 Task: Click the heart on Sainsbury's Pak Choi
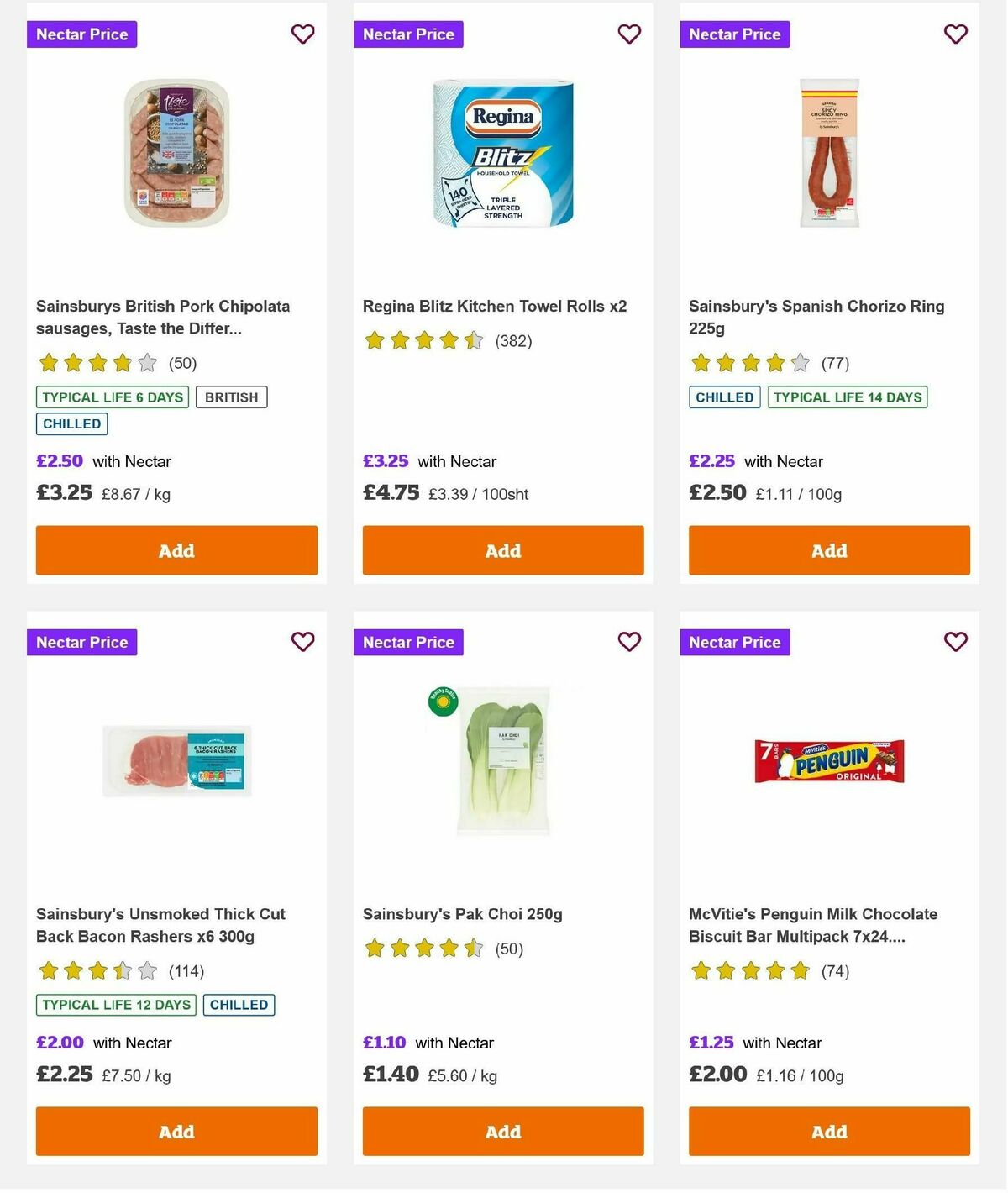628,641
